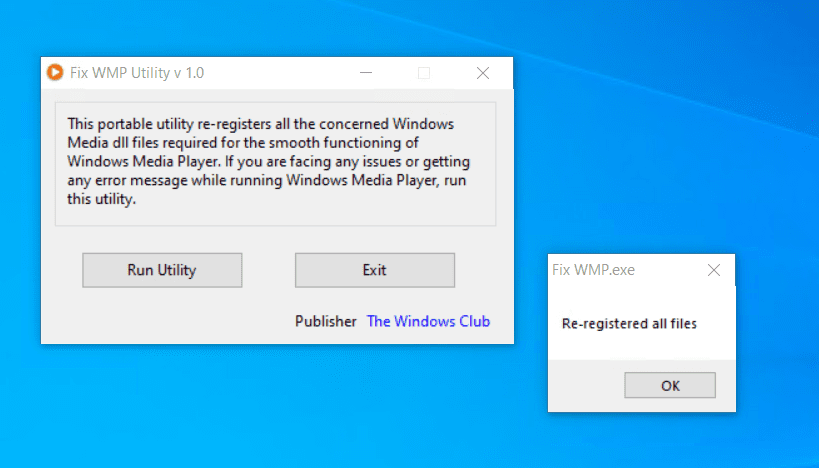Minimize the Fix WMP Utility window
Screen dimensions: 819x468
tap(366, 73)
